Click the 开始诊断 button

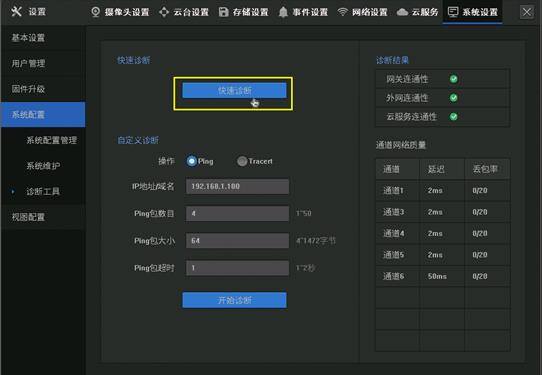[234, 300]
